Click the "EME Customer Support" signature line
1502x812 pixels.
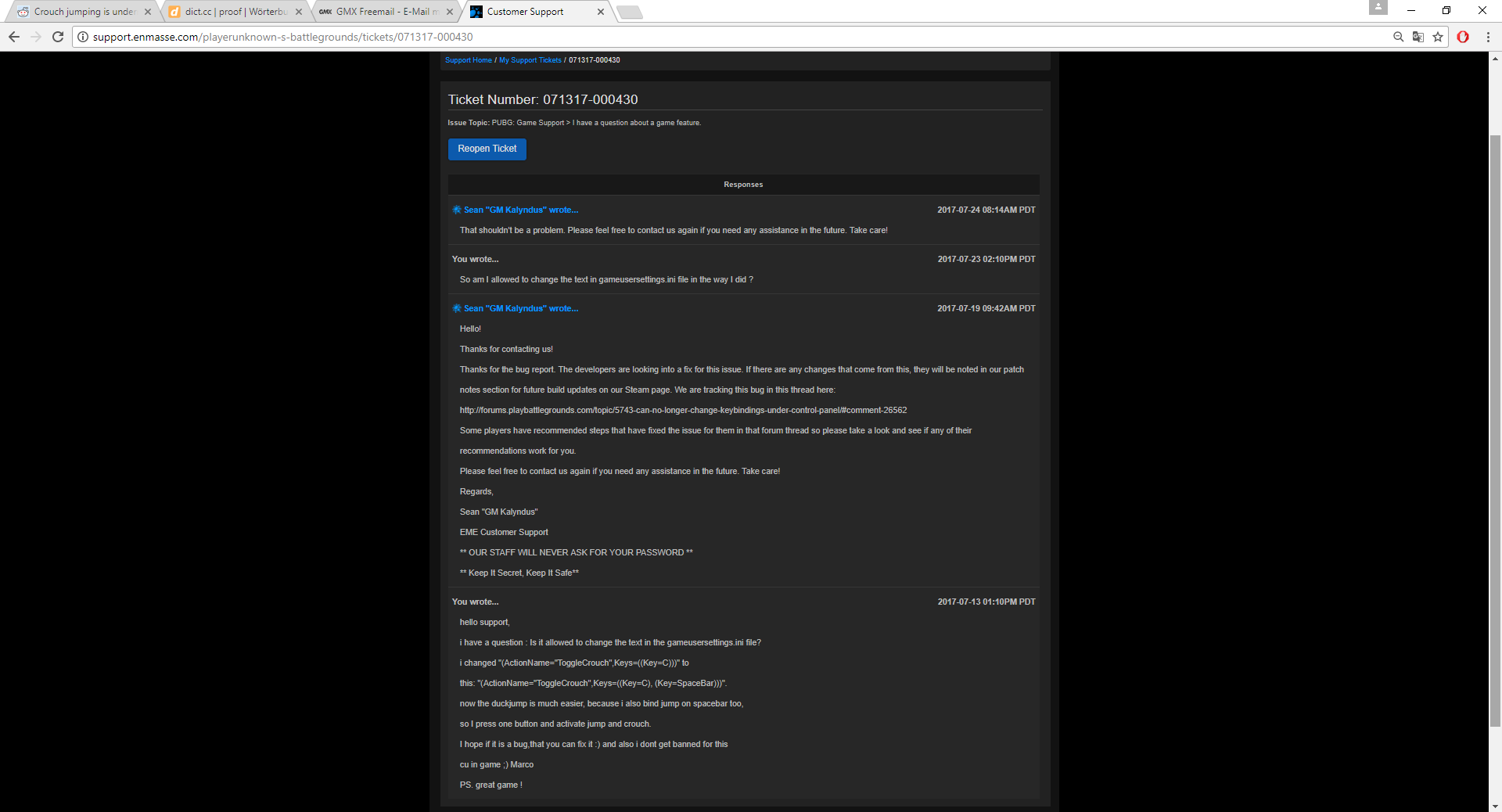point(504,532)
